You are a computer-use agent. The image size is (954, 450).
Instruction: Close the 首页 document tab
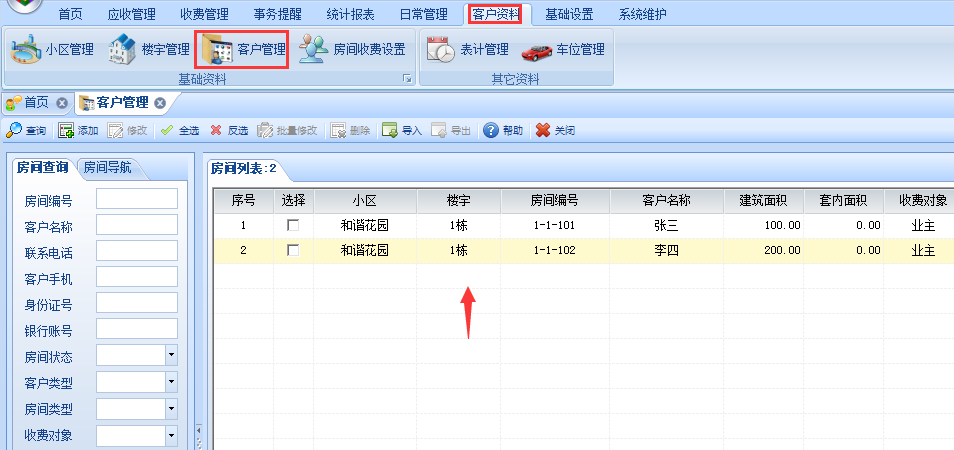point(61,103)
